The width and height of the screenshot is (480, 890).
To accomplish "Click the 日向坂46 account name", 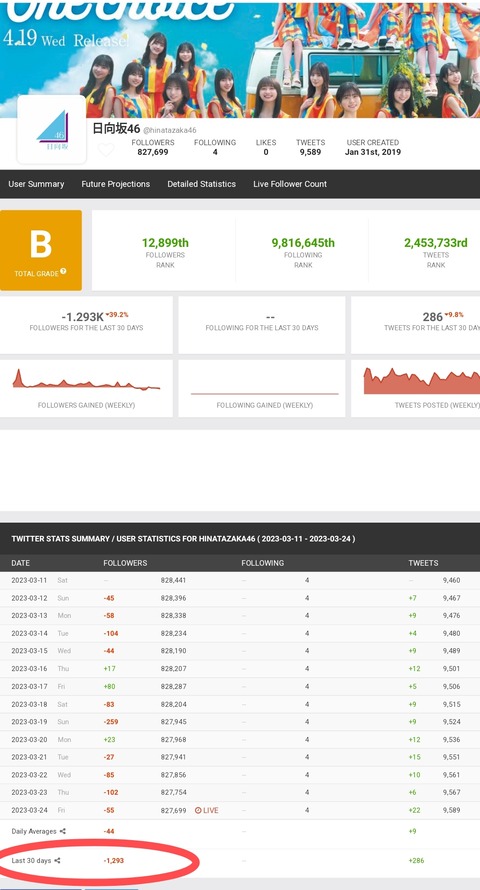I will (116, 129).
